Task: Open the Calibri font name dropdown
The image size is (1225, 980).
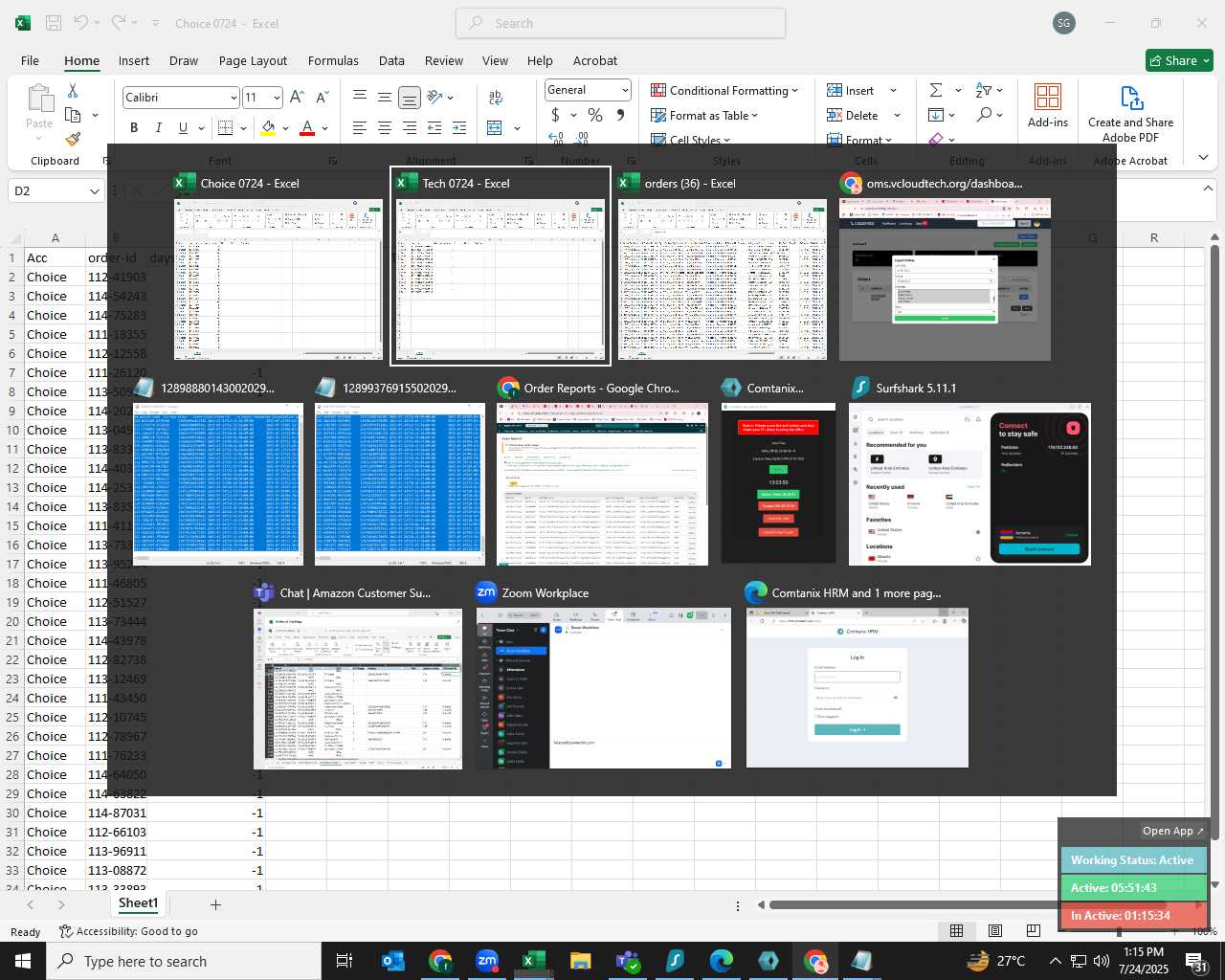Action: point(233,98)
